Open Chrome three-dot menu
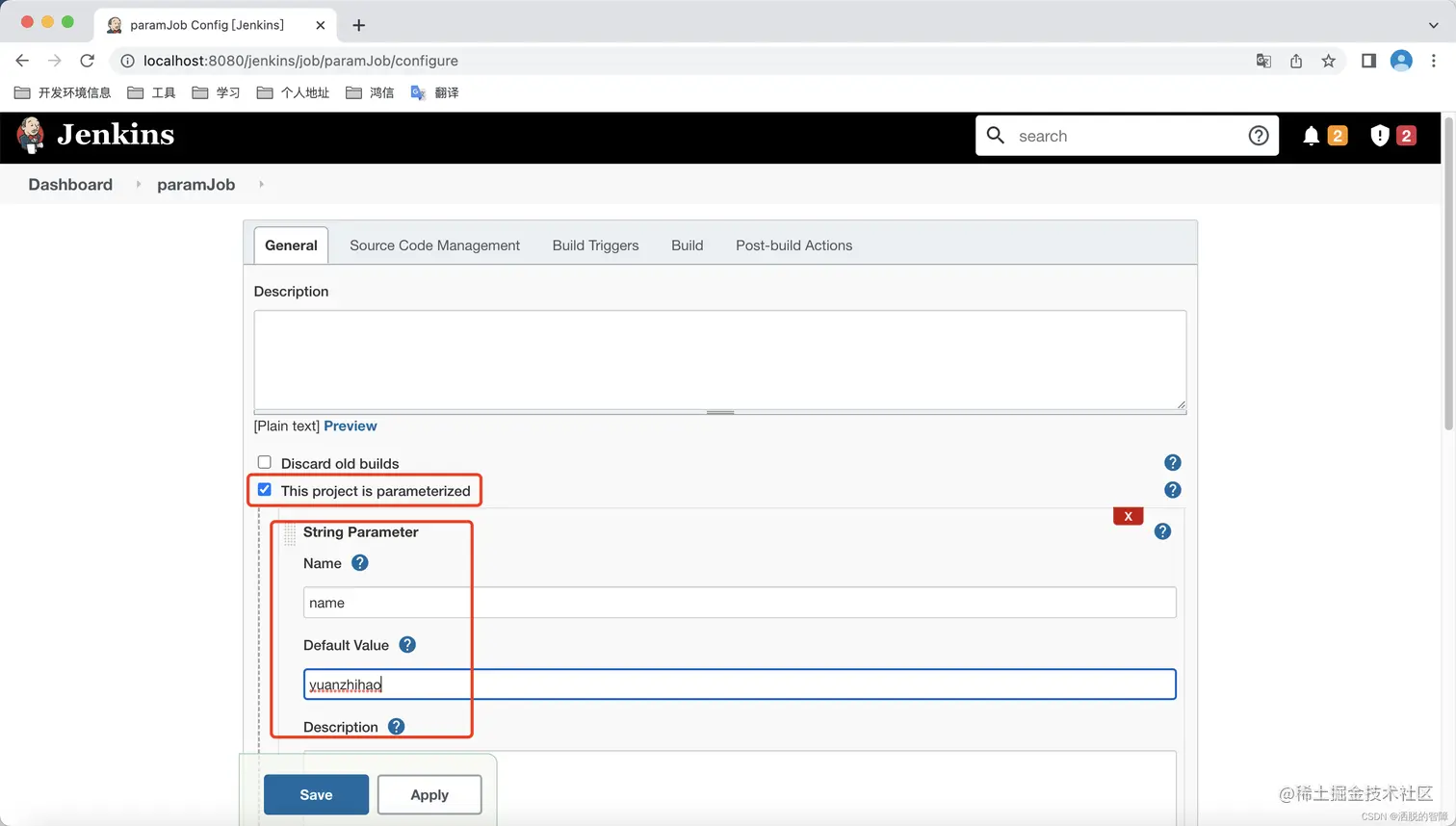 [x=1434, y=61]
